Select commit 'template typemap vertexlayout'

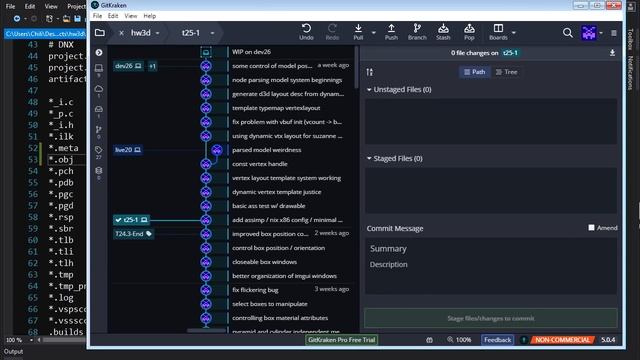coord(276,108)
